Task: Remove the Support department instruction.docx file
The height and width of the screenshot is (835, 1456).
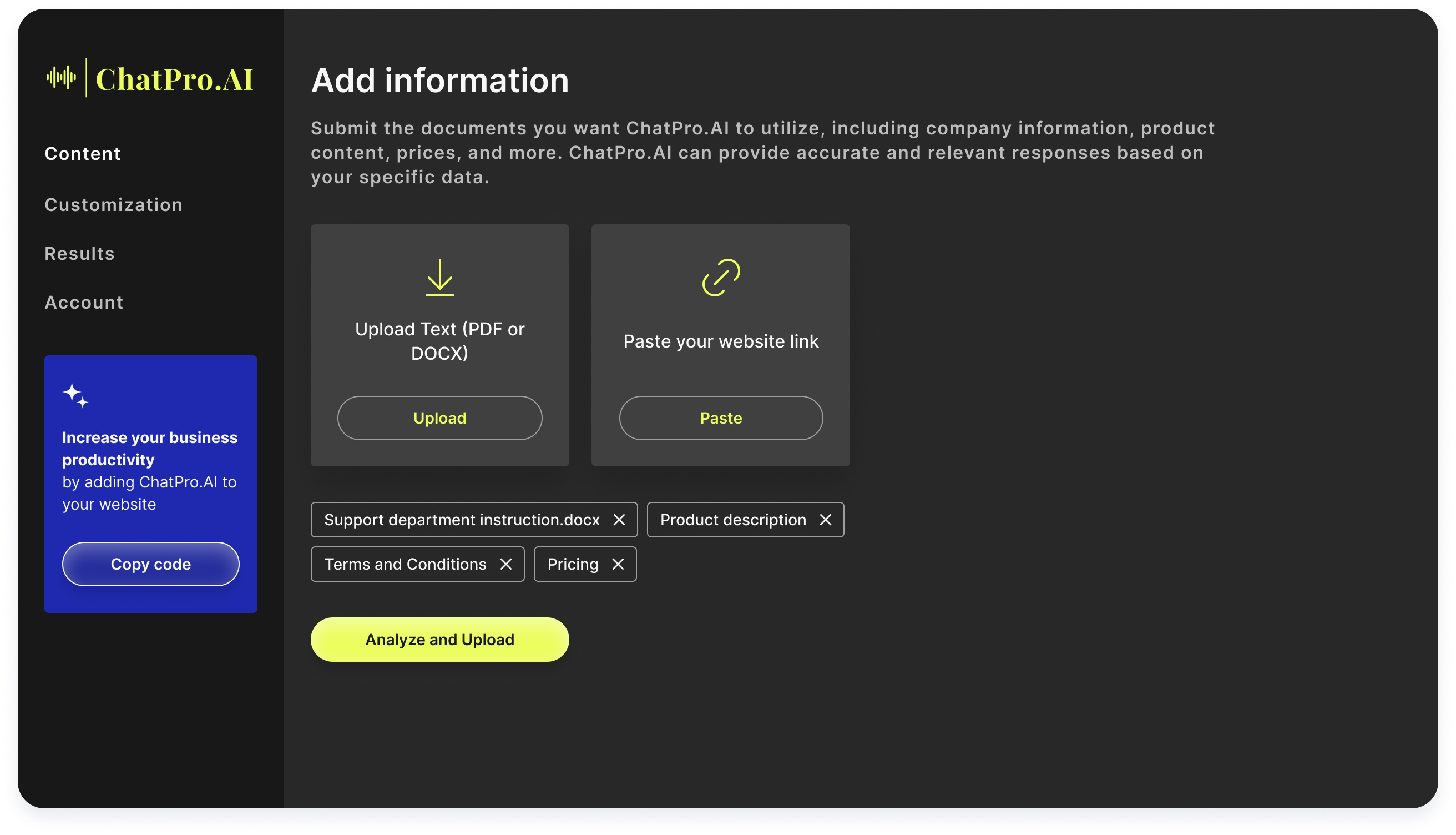Action: tap(619, 520)
